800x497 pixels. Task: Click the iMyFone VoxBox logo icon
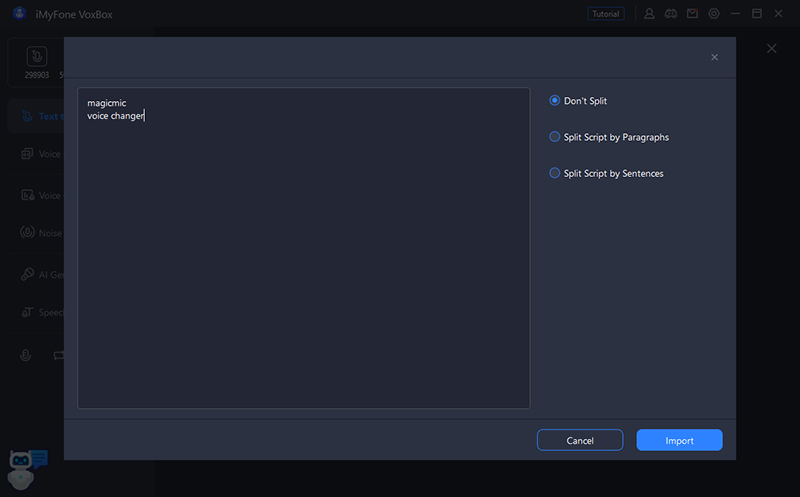coord(19,14)
